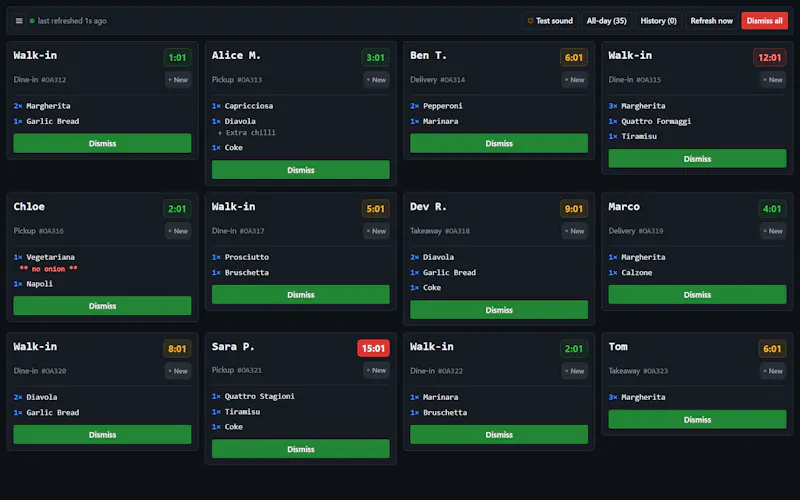Click New status on Alice M. card
This screenshot has height=500, width=800.
377,80
